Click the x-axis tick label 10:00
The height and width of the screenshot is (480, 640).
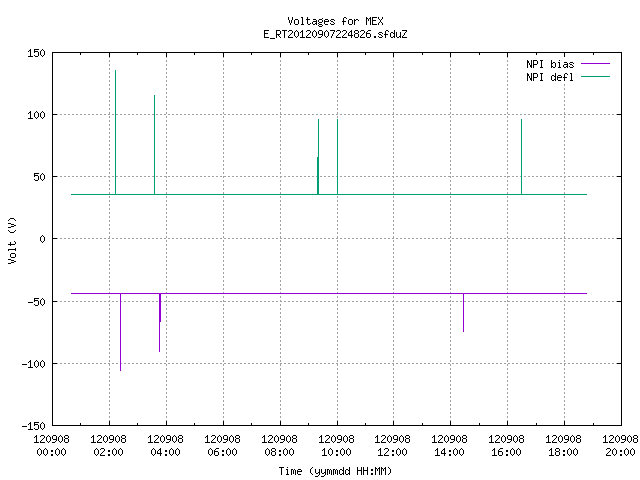click(336, 452)
